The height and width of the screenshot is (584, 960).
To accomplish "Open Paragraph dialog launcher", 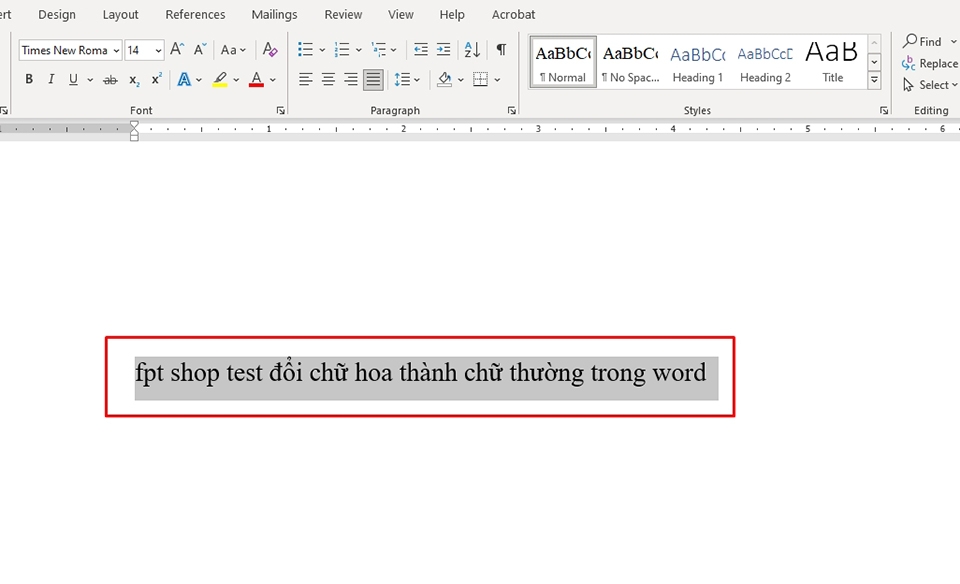I will tap(511, 111).
